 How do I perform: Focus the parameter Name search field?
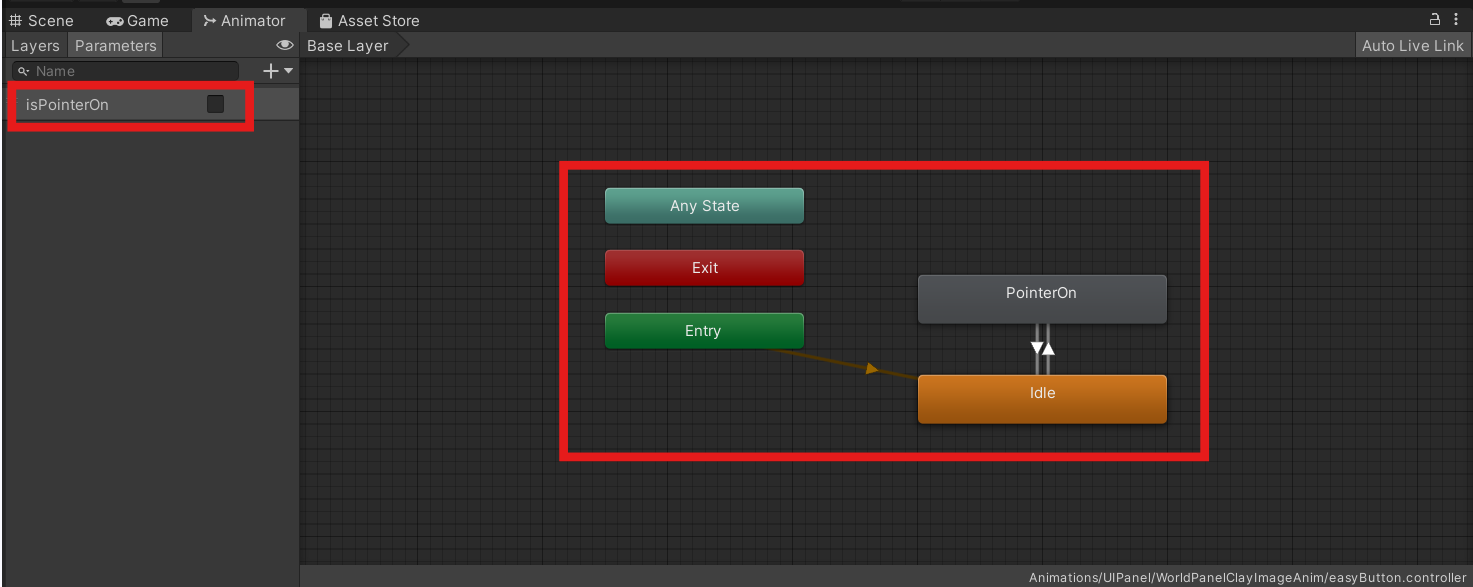(x=125, y=71)
